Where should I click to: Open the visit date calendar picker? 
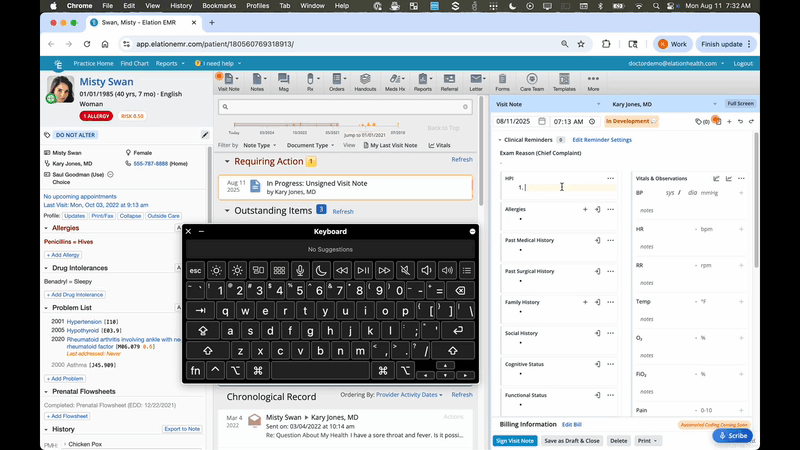pos(542,121)
